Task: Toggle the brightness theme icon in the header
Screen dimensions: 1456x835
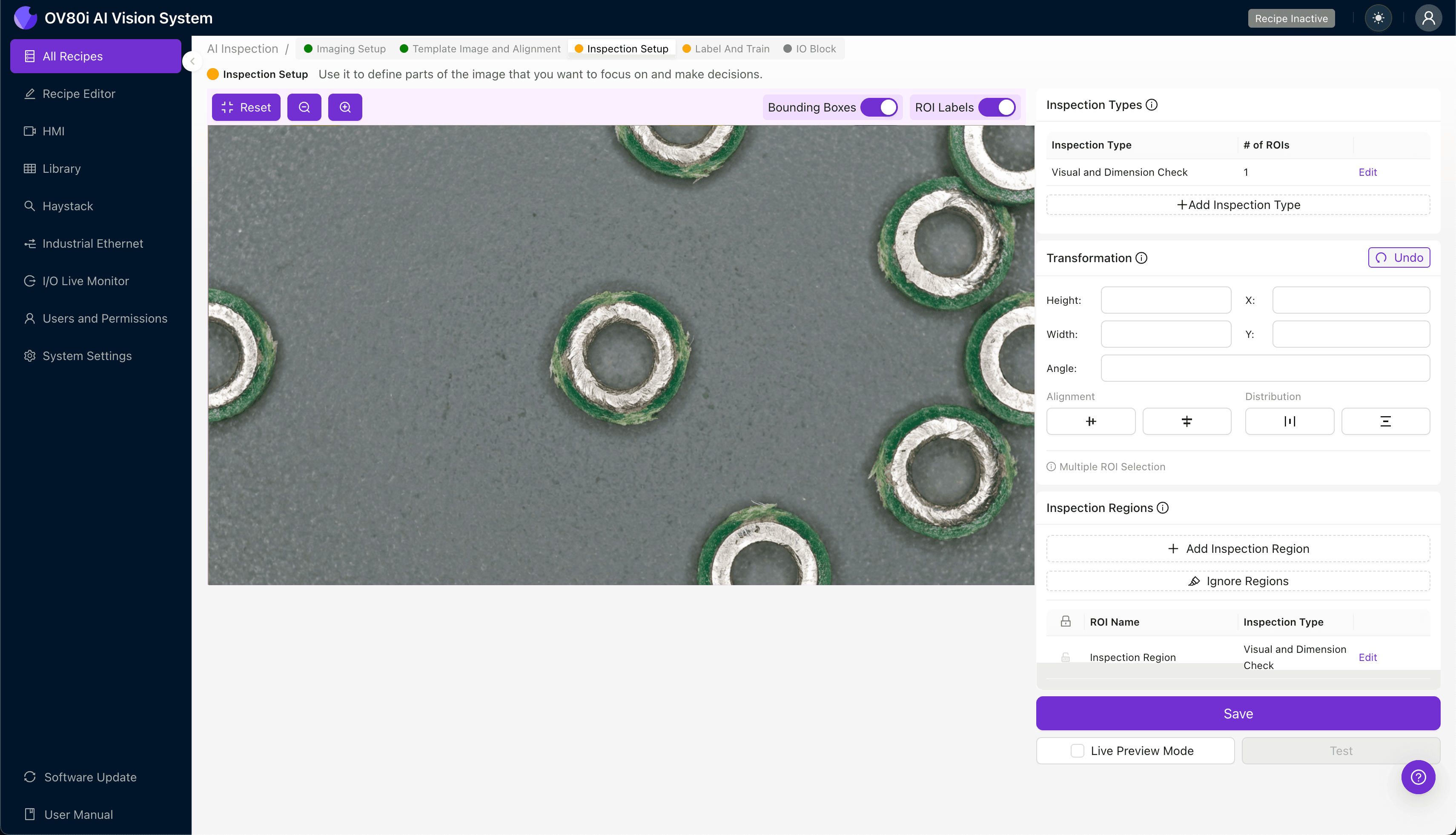Action: tap(1379, 18)
